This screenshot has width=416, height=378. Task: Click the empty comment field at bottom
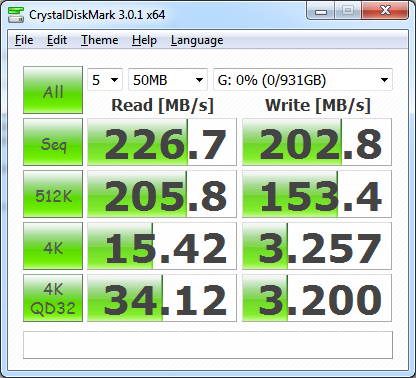[208, 345]
